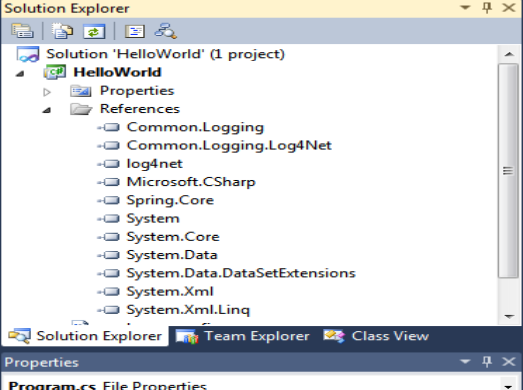
Task: Toggle auto-hide pin on the Properties panel
Action: [x=487, y=362]
